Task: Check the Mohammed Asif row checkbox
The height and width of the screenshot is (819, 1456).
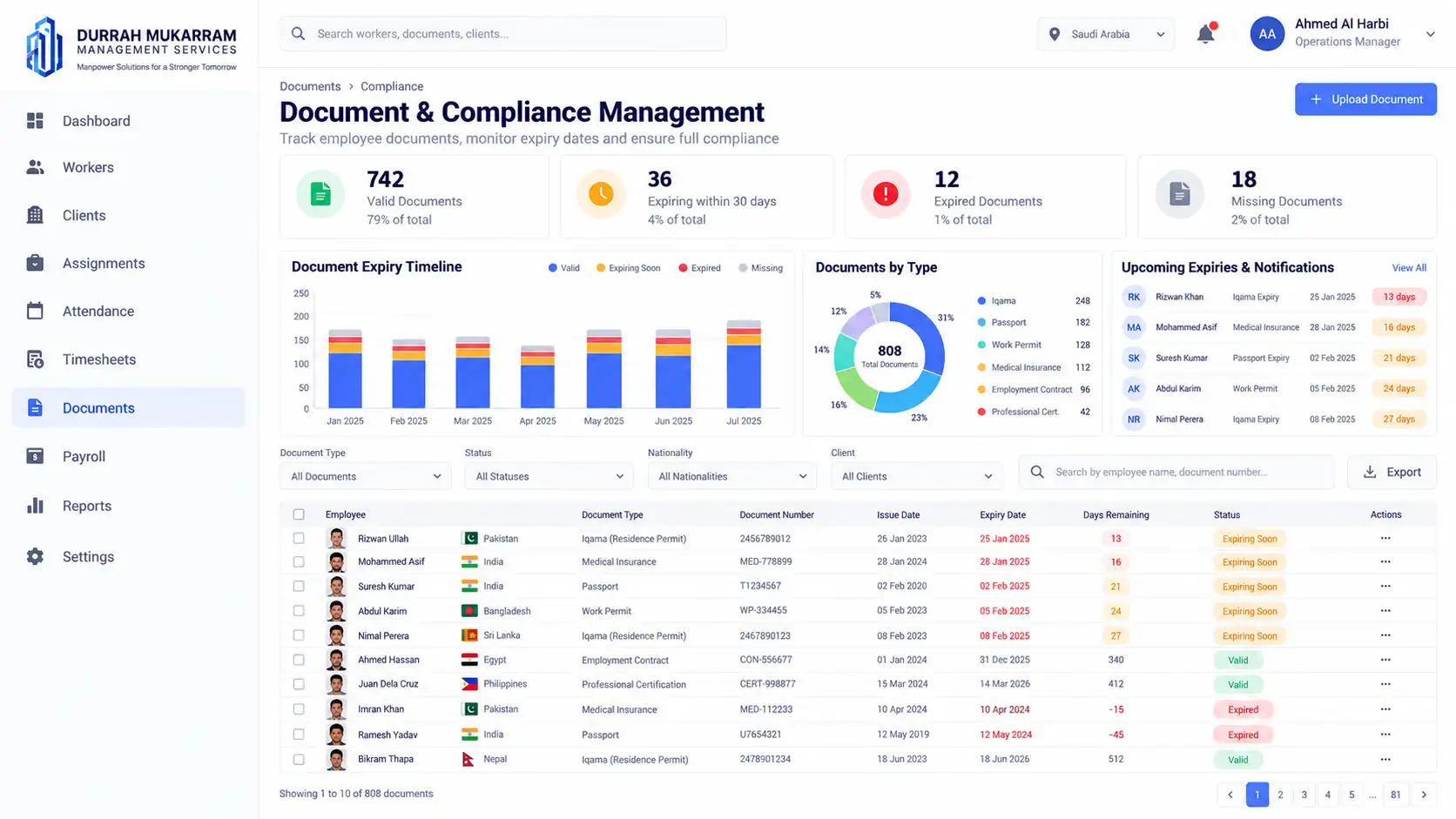Action: (x=299, y=562)
